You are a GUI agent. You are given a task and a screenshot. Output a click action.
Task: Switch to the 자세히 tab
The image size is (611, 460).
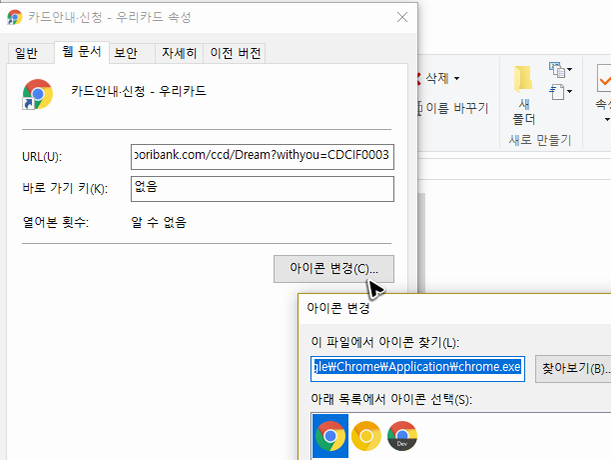click(179, 53)
